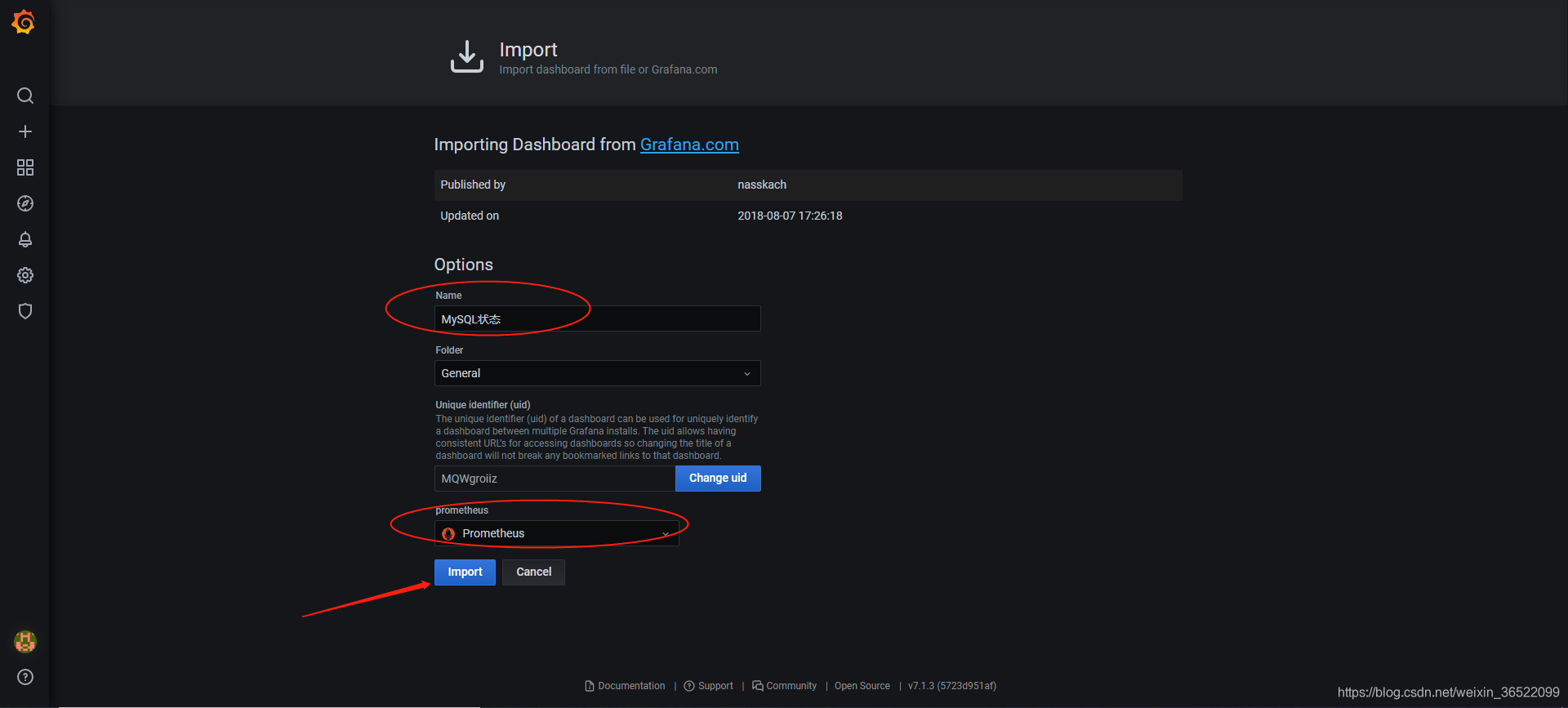Click the updated date 2018-08-07 17:26:18
Screen dimensions: 1568x708
coord(790,216)
